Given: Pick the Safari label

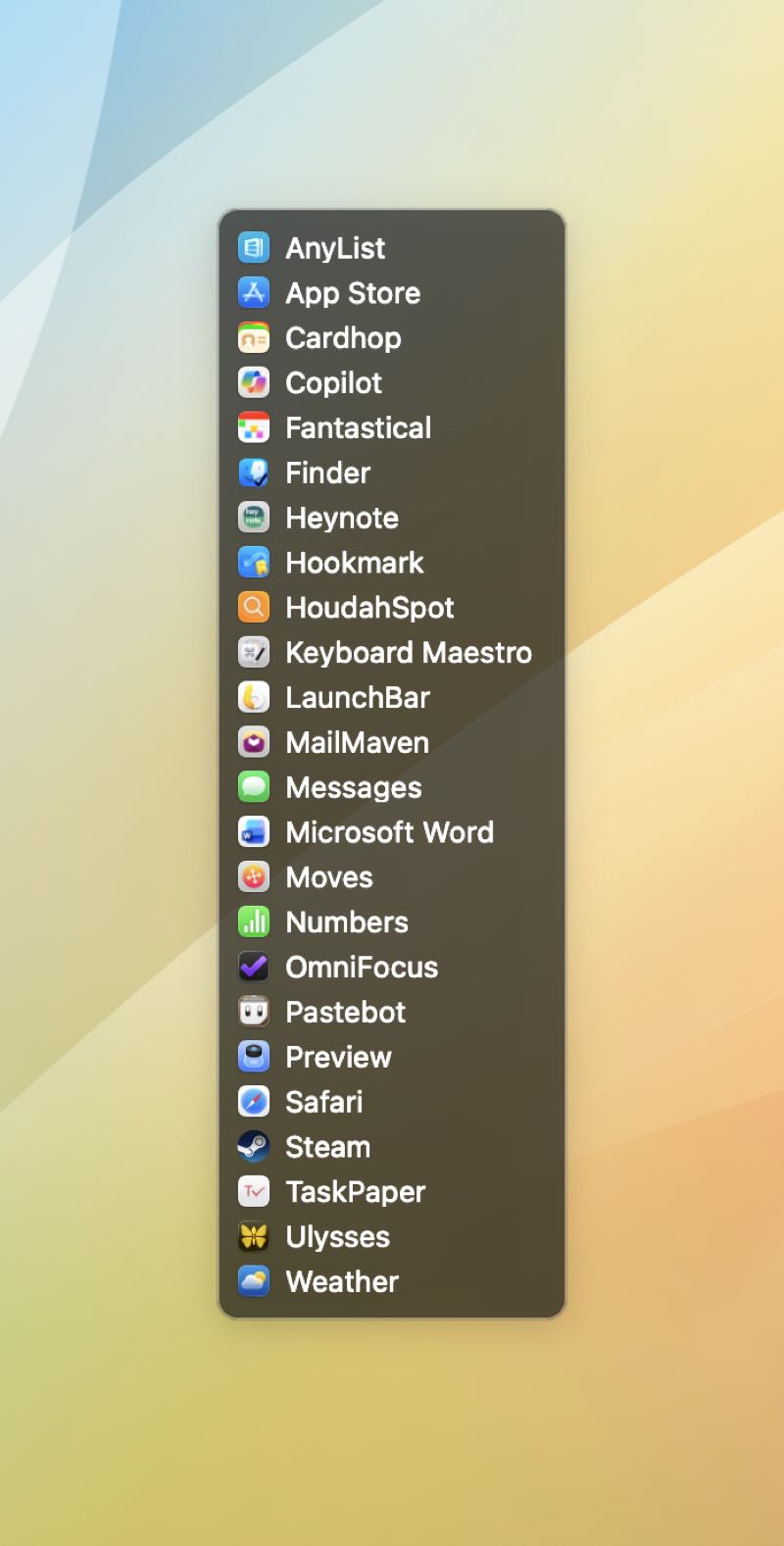Looking at the screenshot, I should [323, 1102].
